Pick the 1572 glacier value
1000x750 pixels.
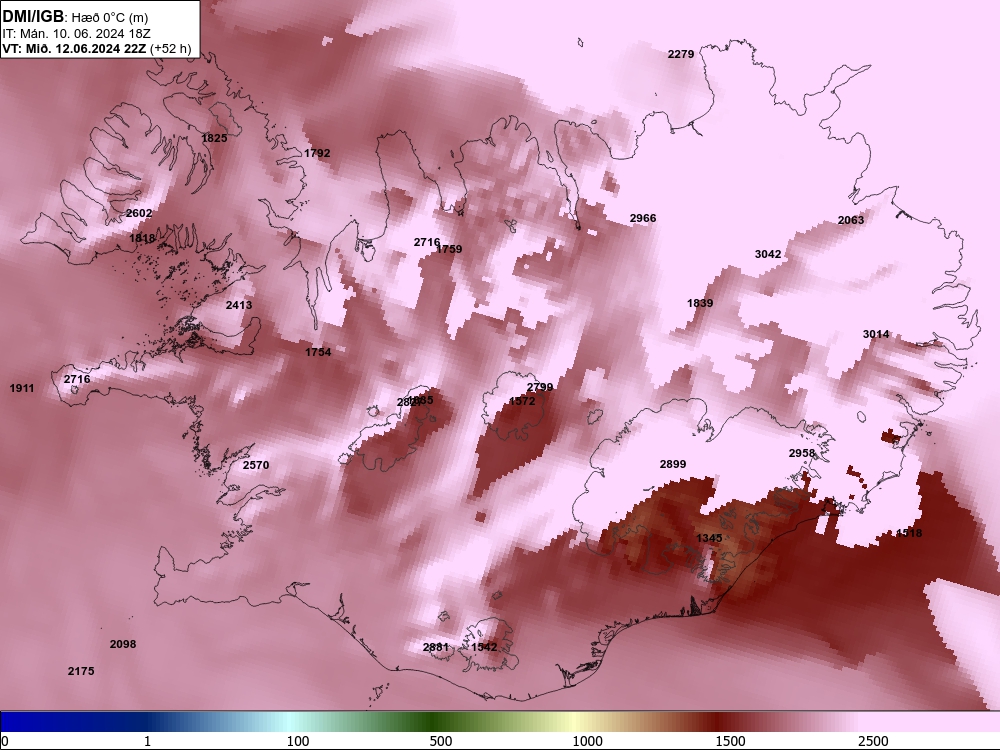(522, 401)
